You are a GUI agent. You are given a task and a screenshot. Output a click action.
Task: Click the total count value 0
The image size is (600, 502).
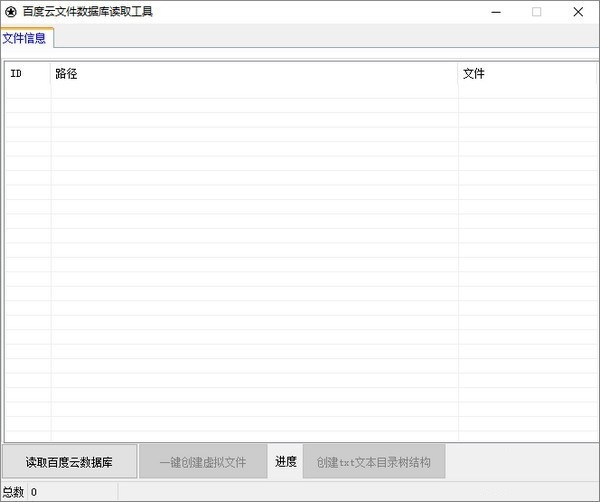coord(34,492)
